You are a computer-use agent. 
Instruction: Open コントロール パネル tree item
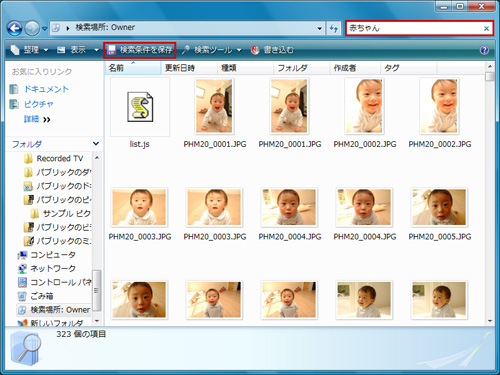coord(60,282)
